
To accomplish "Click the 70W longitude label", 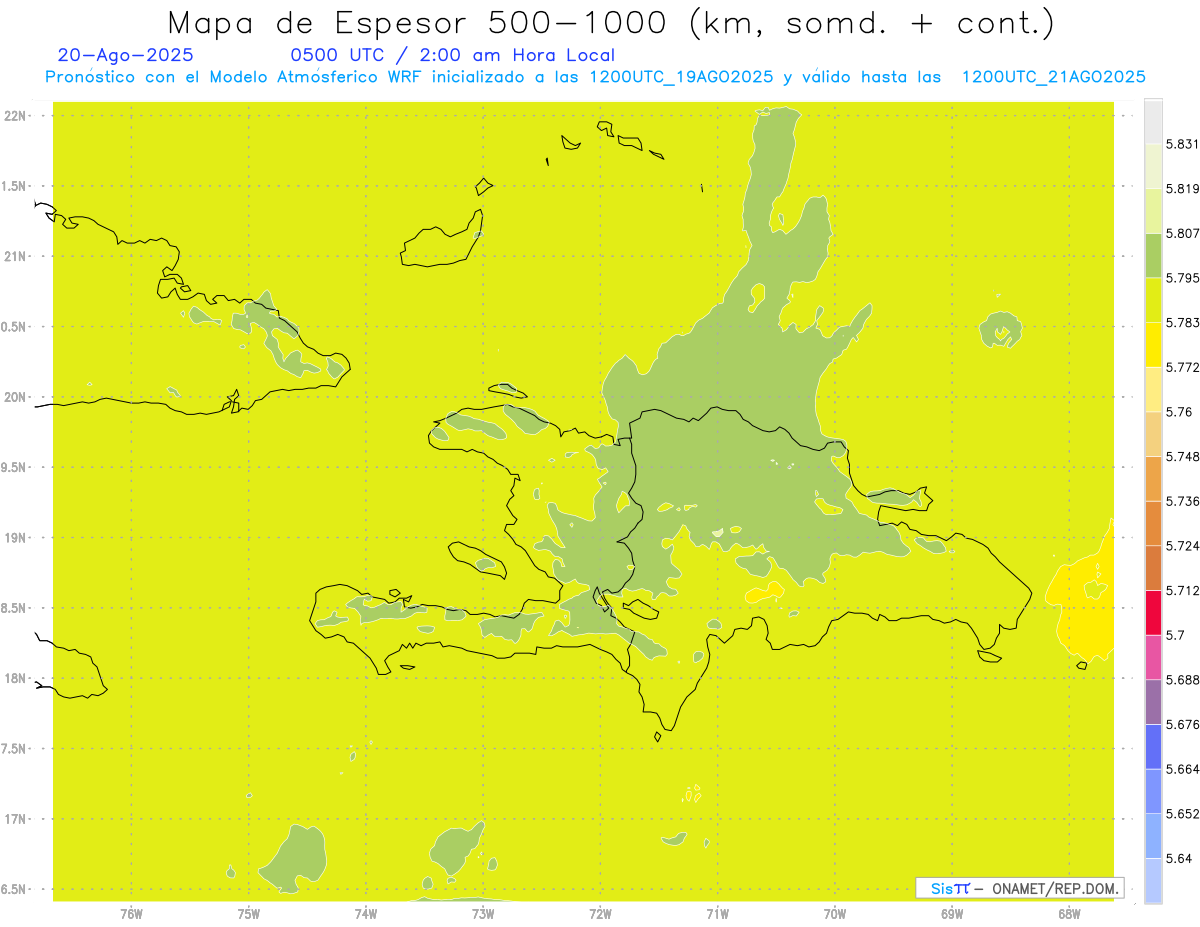I will pyautogui.click(x=835, y=913).
